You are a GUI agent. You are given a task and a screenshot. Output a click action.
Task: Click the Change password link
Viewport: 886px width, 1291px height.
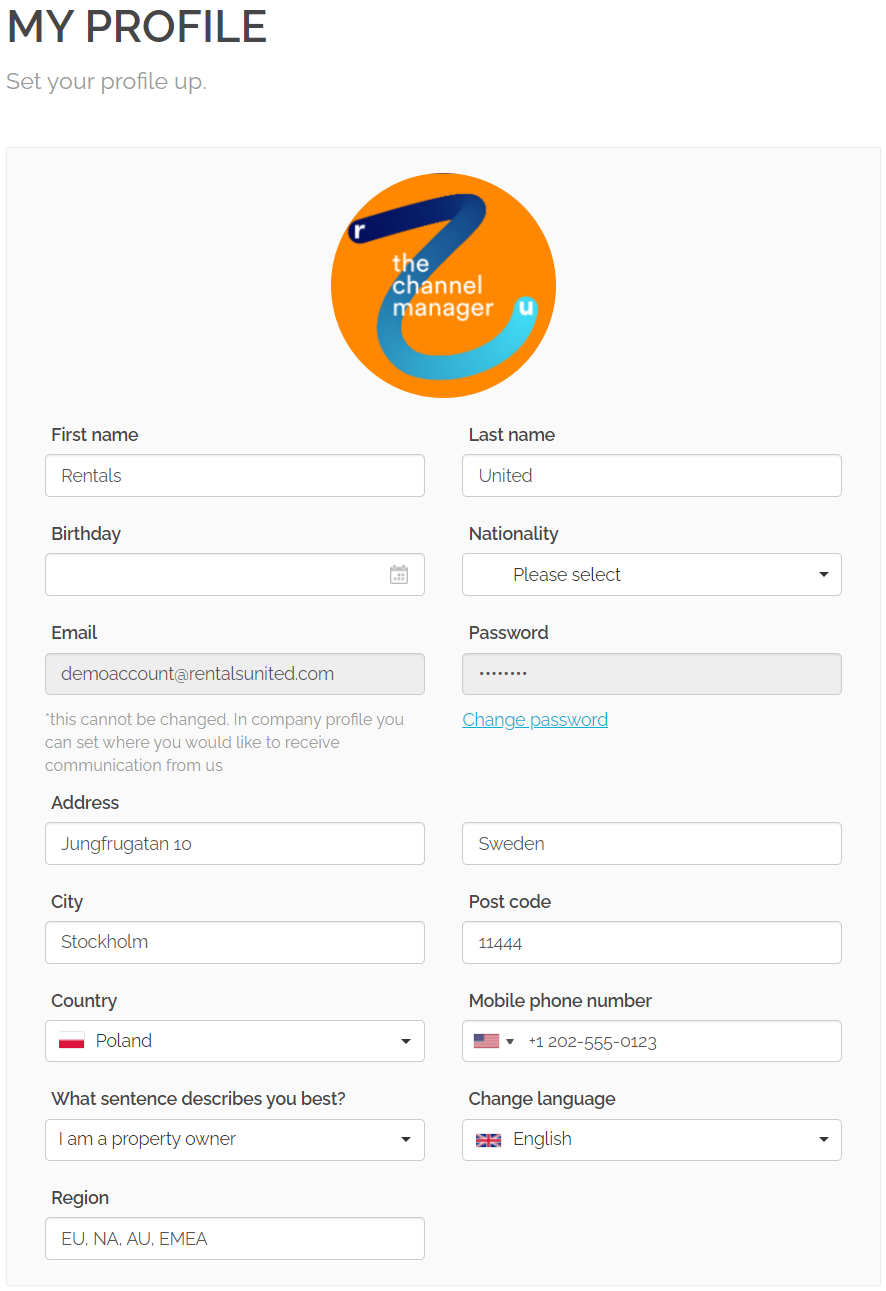coord(535,720)
